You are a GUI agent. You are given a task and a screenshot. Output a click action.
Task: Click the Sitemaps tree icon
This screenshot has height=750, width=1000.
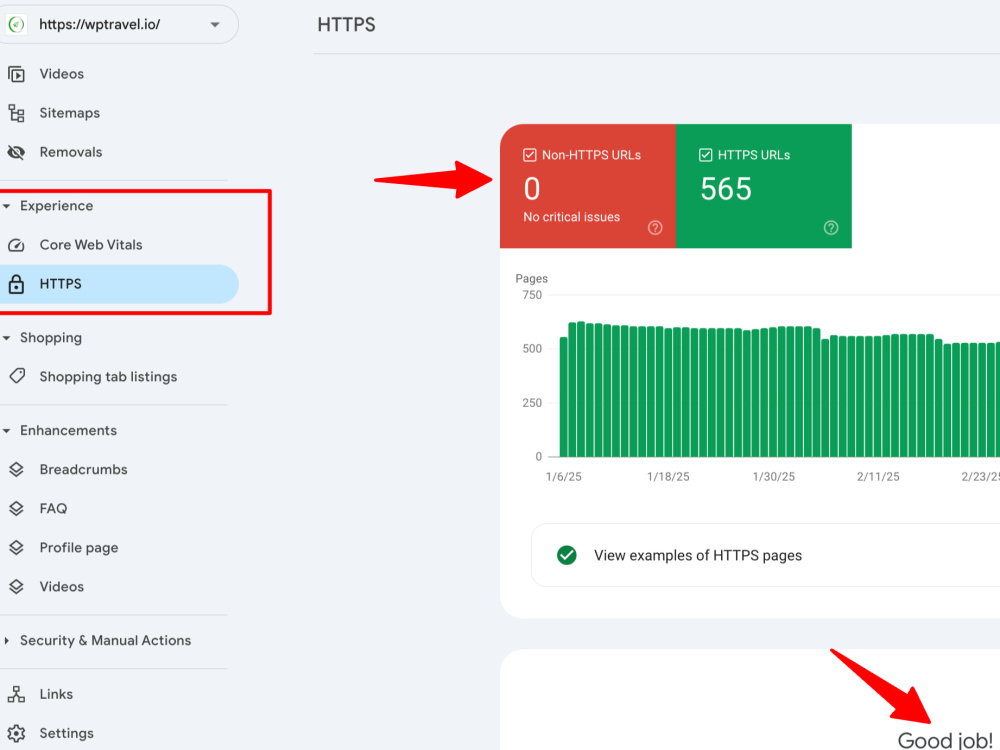tap(16, 114)
